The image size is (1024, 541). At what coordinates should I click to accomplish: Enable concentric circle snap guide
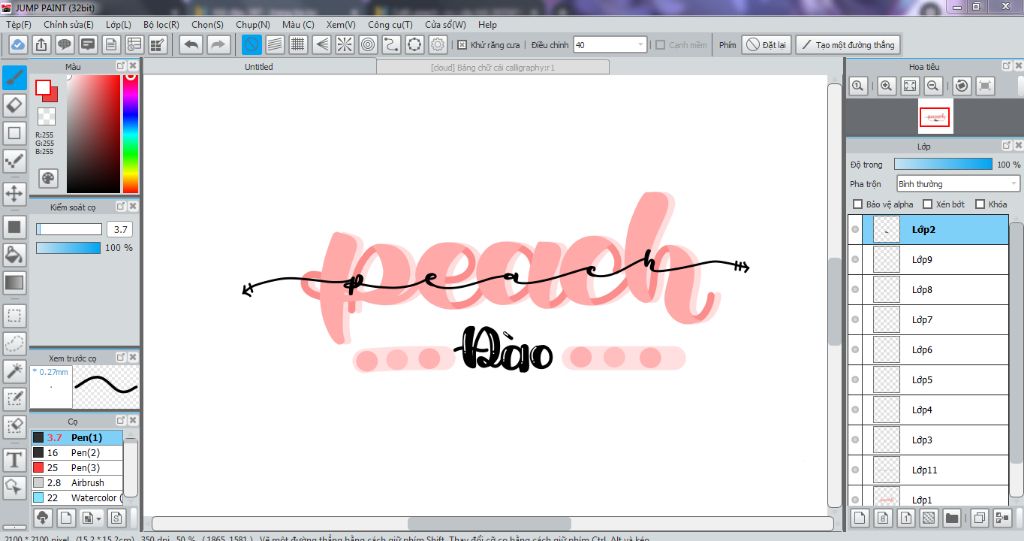pyautogui.click(x=368, y=44)
